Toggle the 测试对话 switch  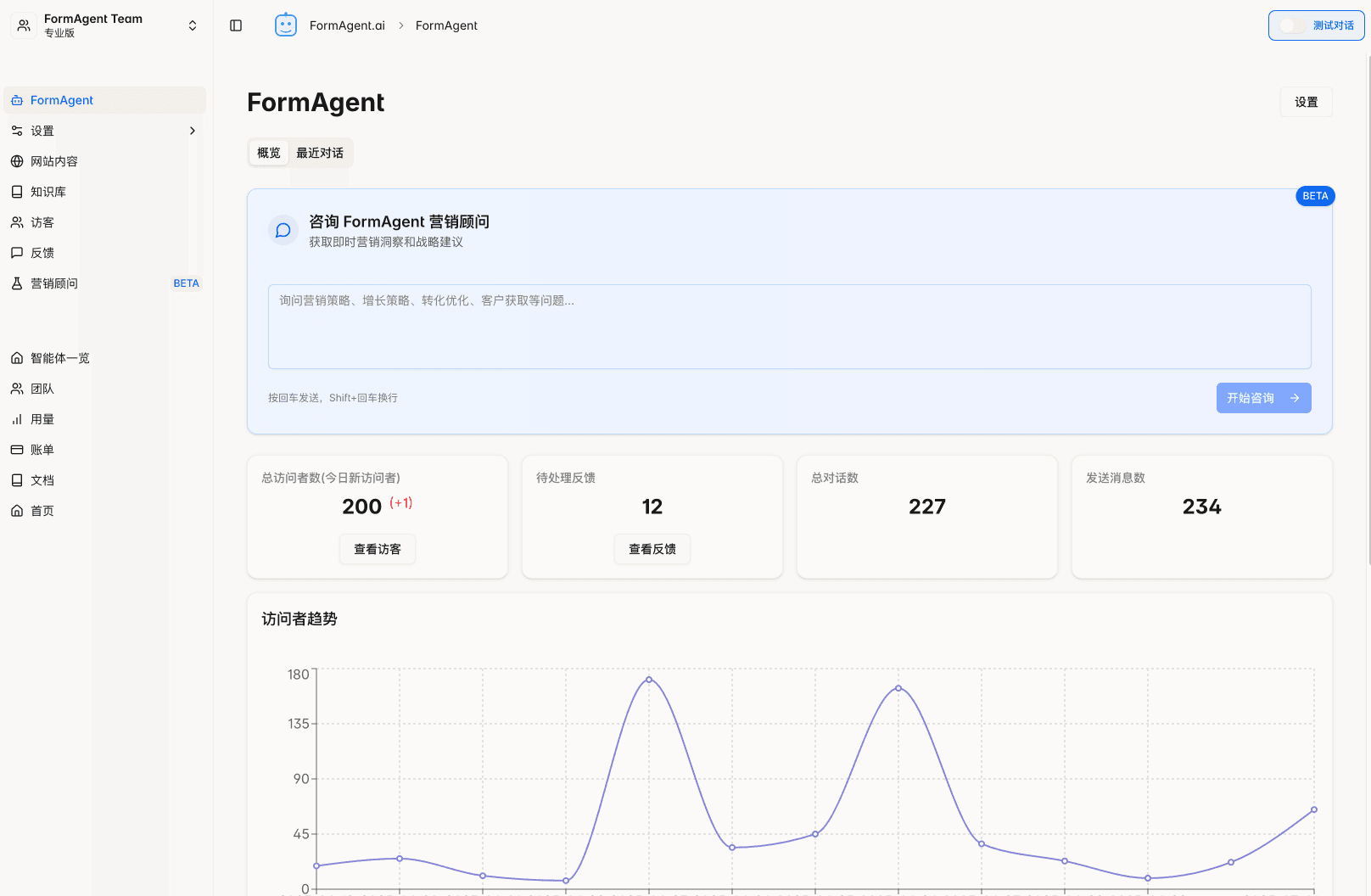(x=1293, y=25)
